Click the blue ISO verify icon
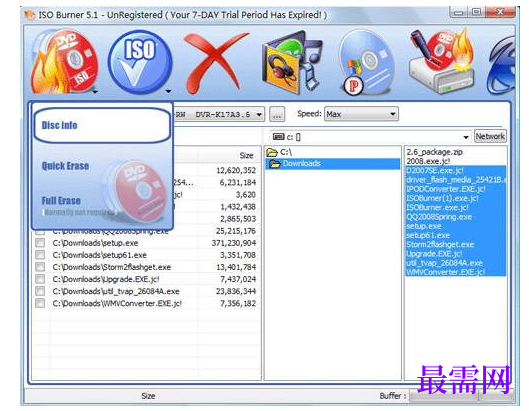529x411 pixels. click(140, 62)
